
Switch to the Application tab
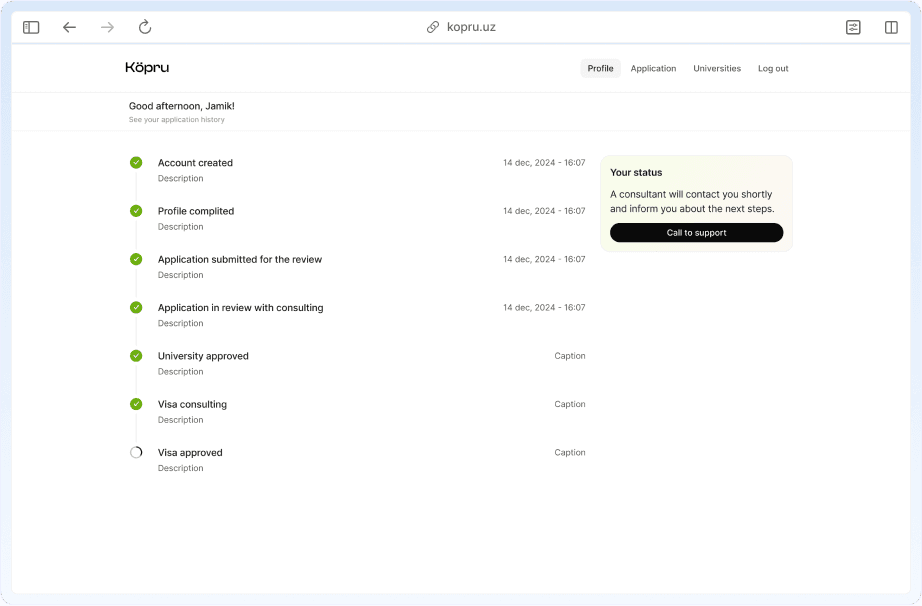pyautogui.click(x=653, y=68)
